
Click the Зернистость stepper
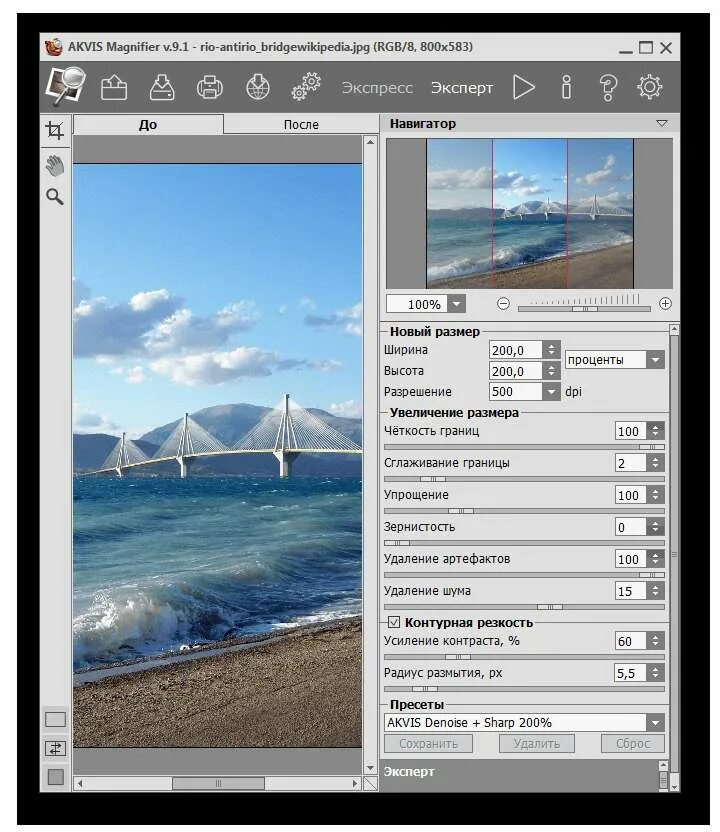655,527
